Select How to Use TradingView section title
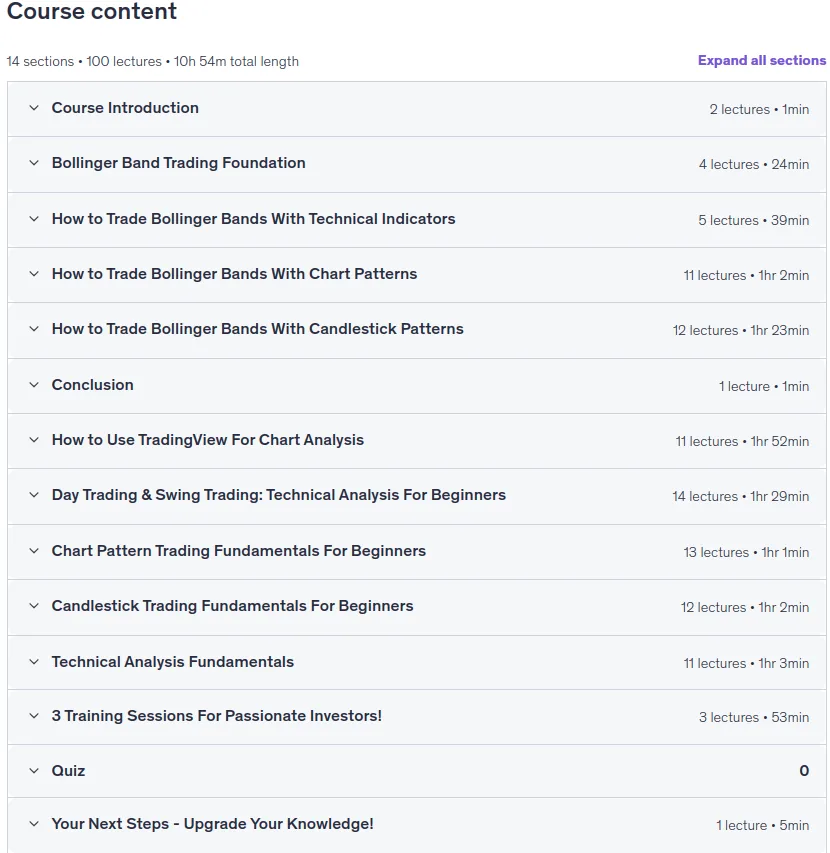This screenshot has width=830, height=853. point(208,440)
